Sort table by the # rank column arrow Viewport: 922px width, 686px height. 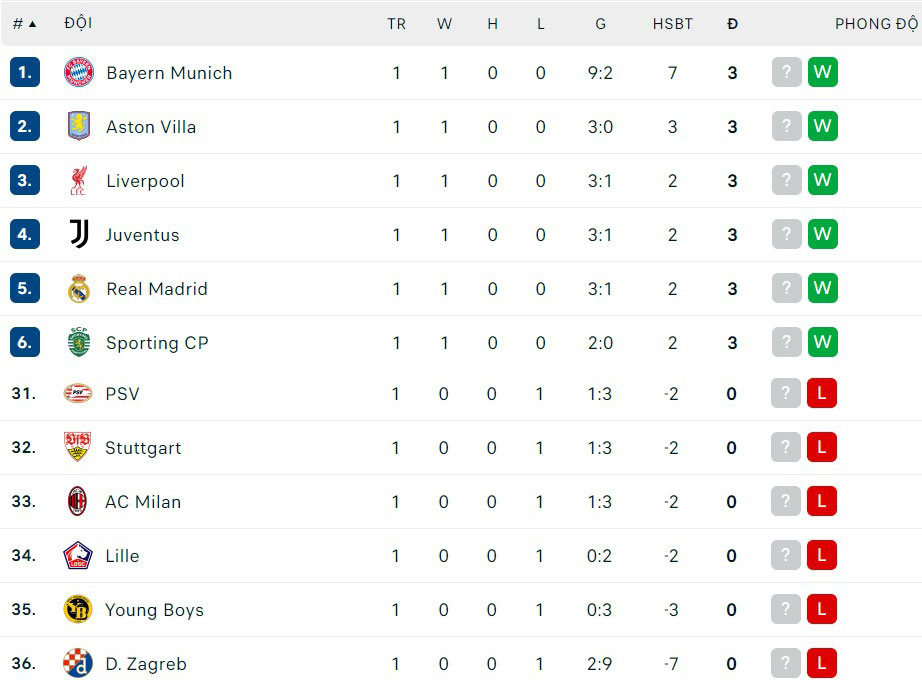(x=32, y=24)
